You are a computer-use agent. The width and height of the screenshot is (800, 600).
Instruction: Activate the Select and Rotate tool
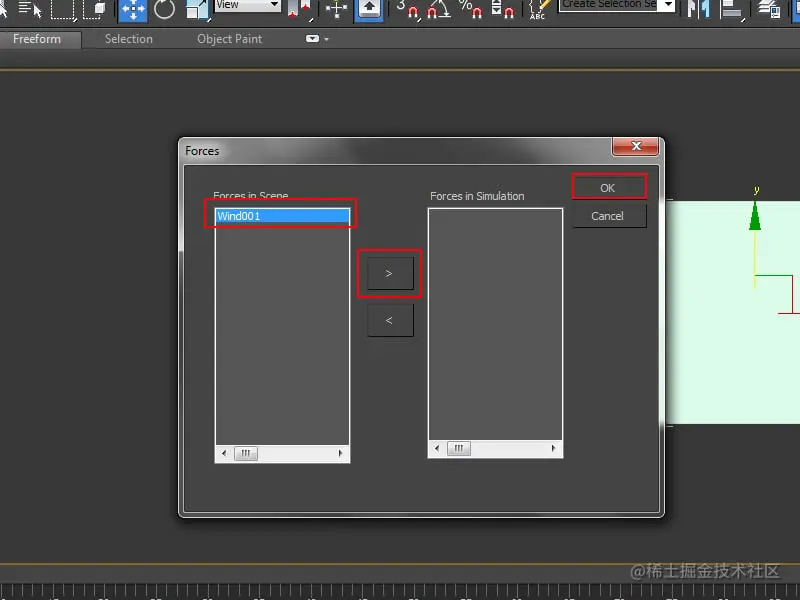coord(164,9)
